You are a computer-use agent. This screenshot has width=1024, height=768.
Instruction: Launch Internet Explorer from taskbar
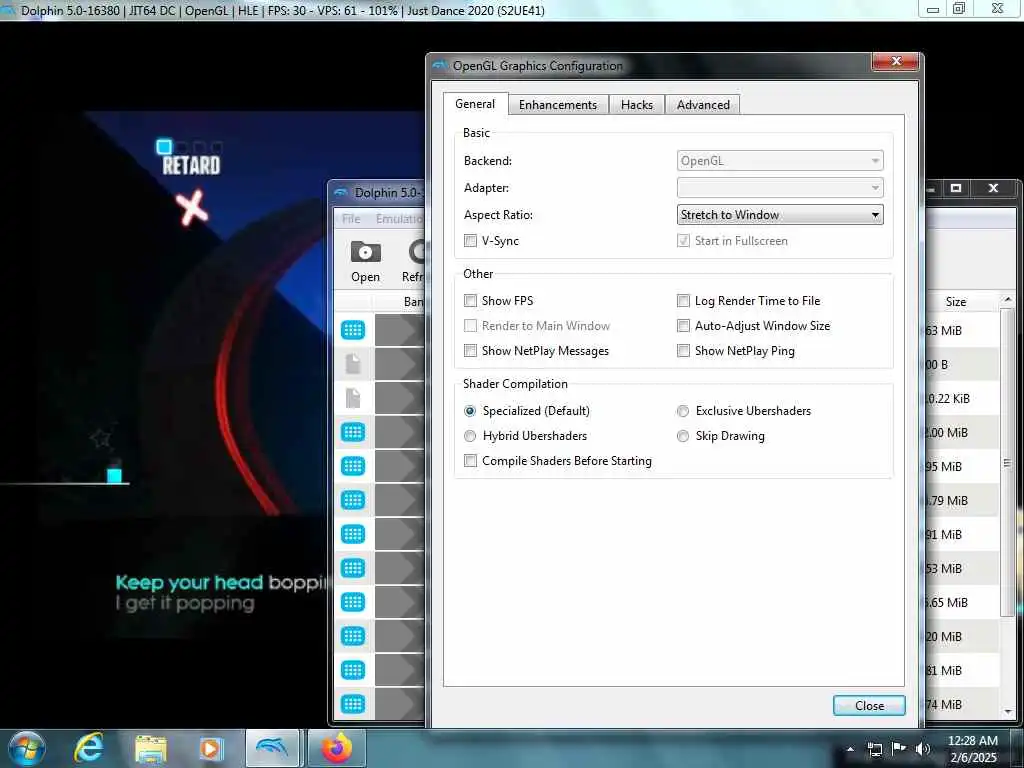click(x=89, y=748)
